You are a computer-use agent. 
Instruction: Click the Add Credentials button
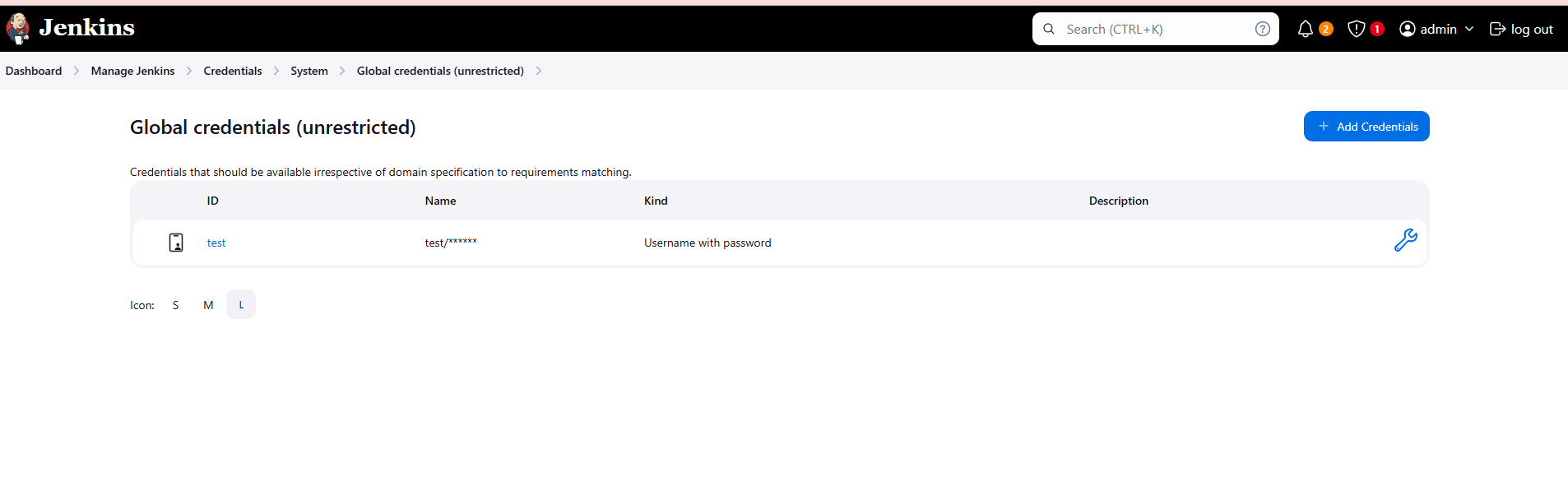[x=1366, y=127]
